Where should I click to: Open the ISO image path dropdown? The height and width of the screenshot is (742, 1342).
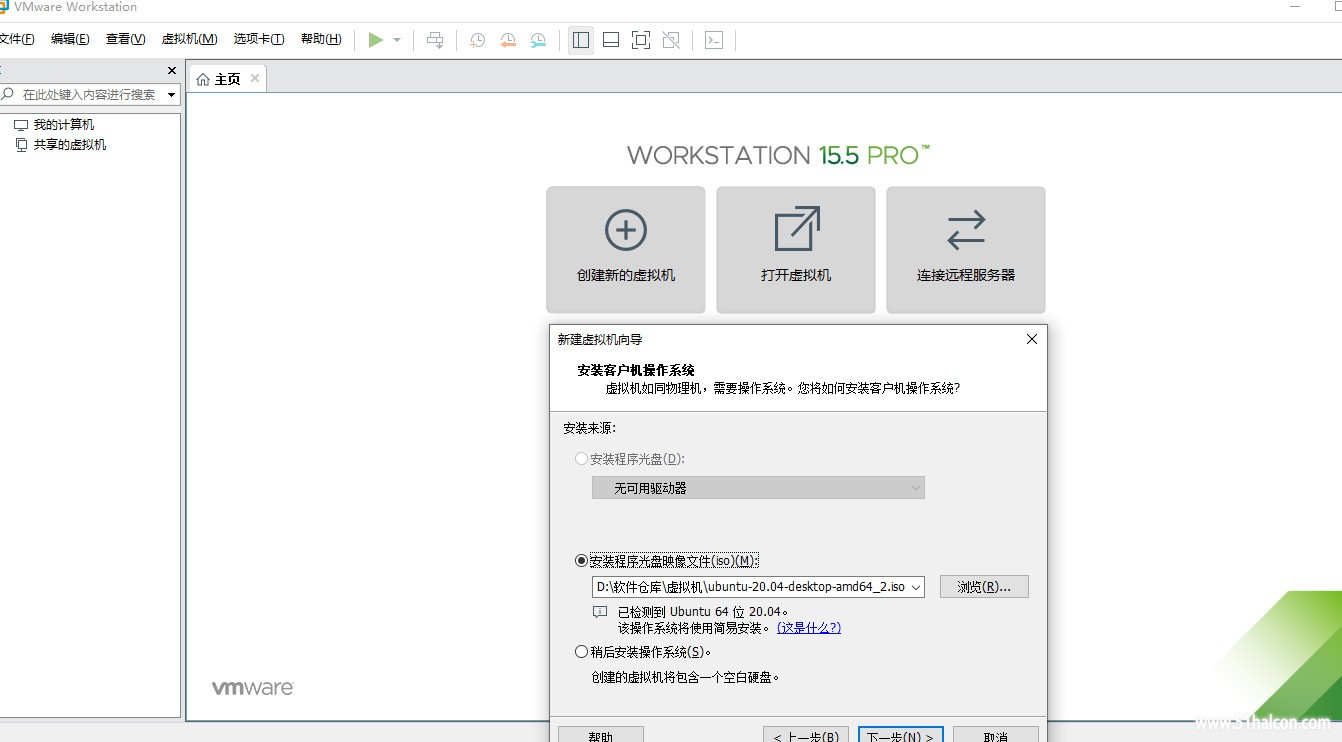pyautogui.click(x=917, y=587)
